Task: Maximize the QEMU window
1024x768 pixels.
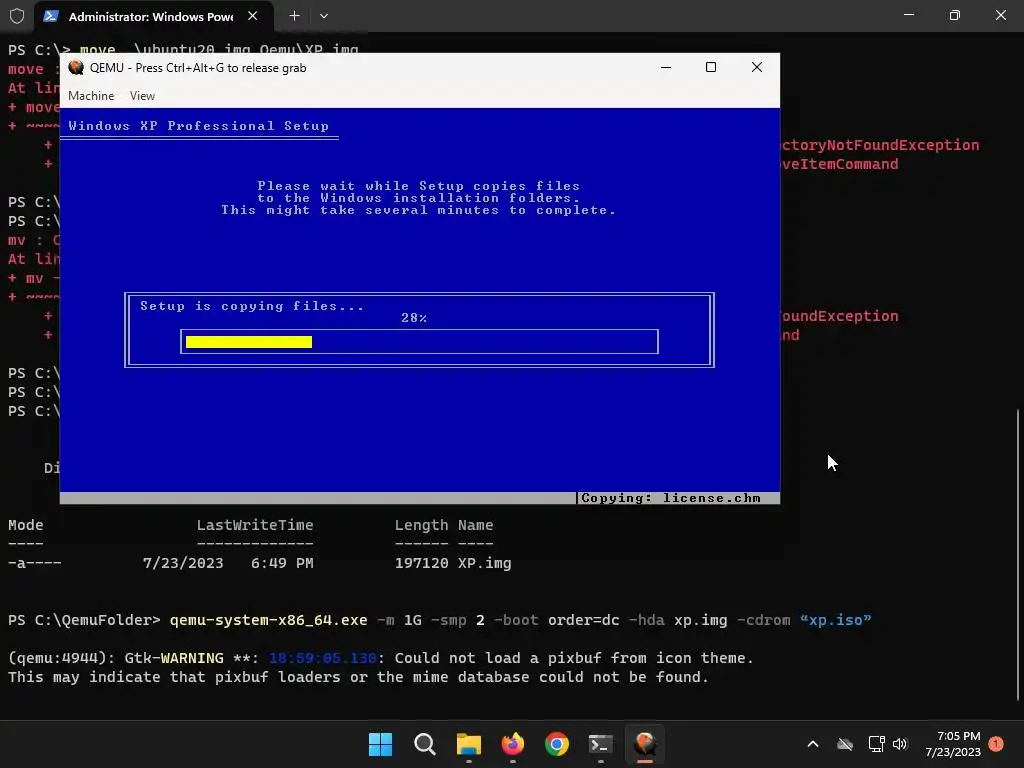Action: tap(711, 67)
